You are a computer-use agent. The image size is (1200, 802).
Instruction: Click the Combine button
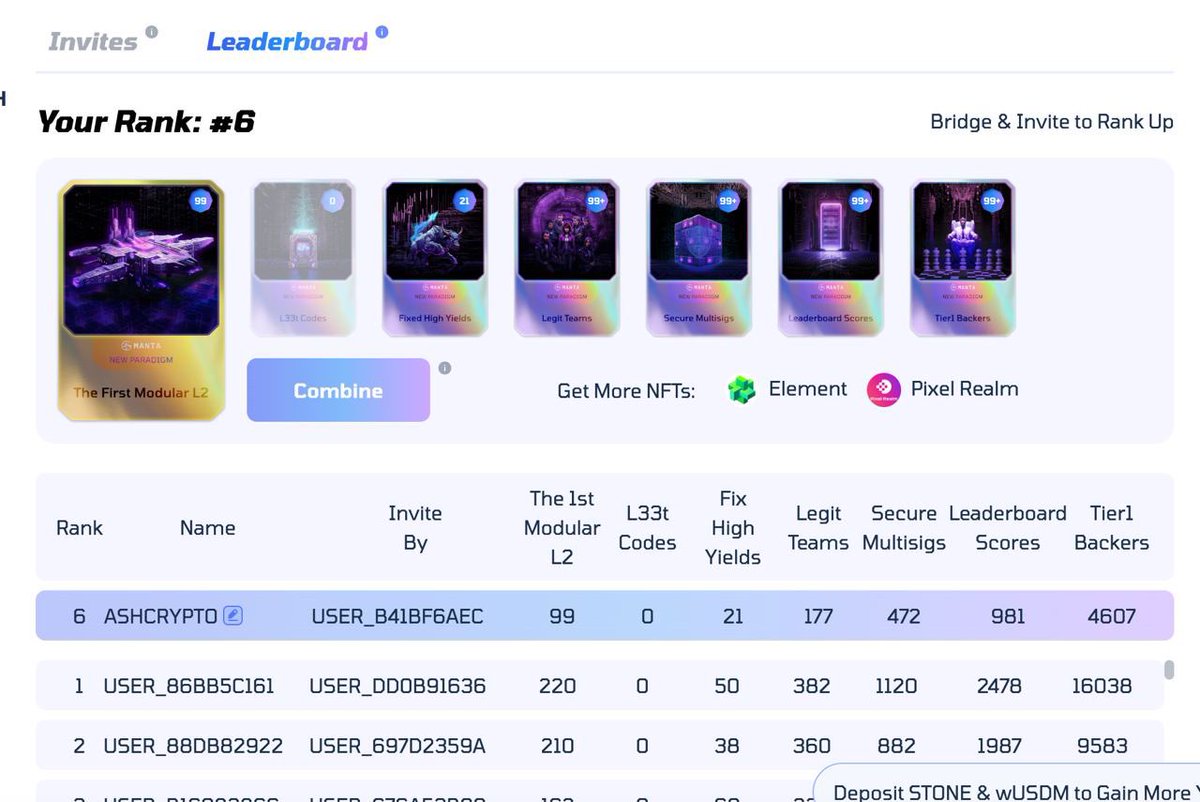[338, 390]
